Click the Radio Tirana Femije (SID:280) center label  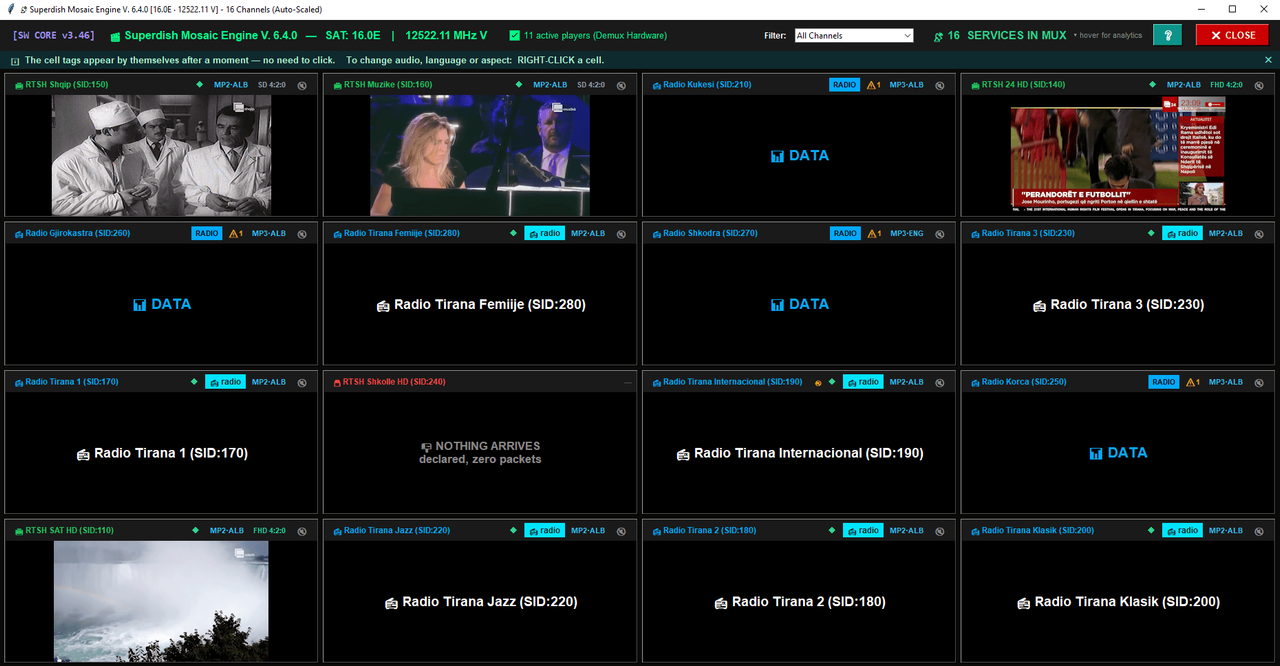point(481,304)
